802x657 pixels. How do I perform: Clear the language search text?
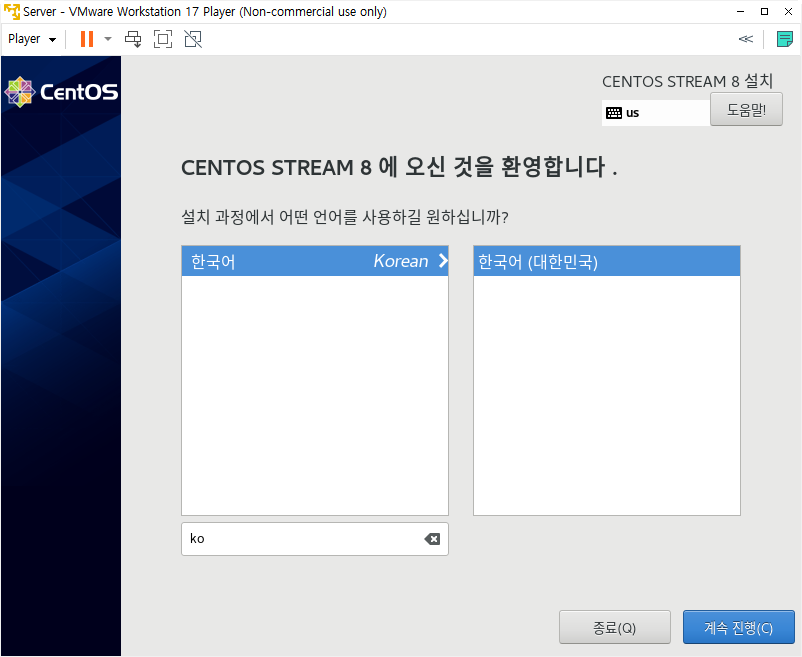[432, 539]
